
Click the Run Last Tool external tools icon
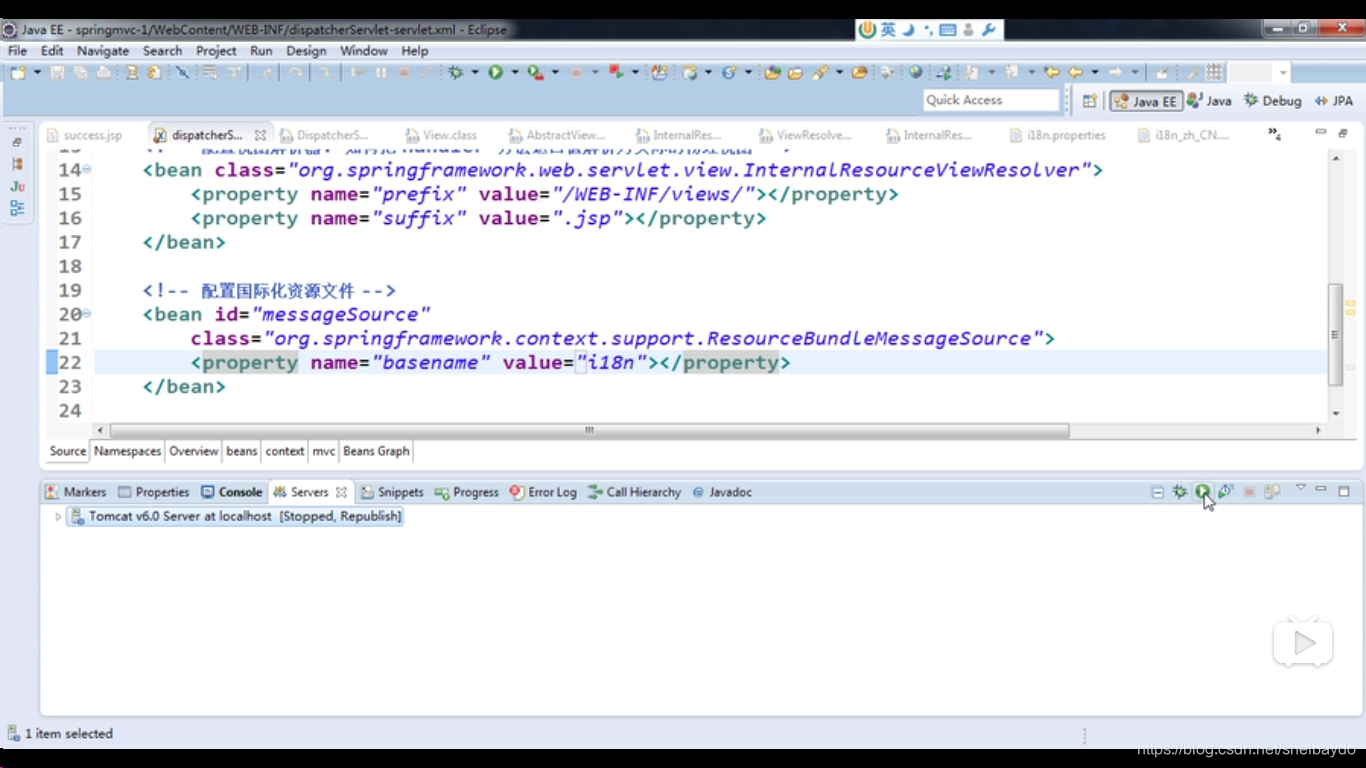tap(536, 73)
